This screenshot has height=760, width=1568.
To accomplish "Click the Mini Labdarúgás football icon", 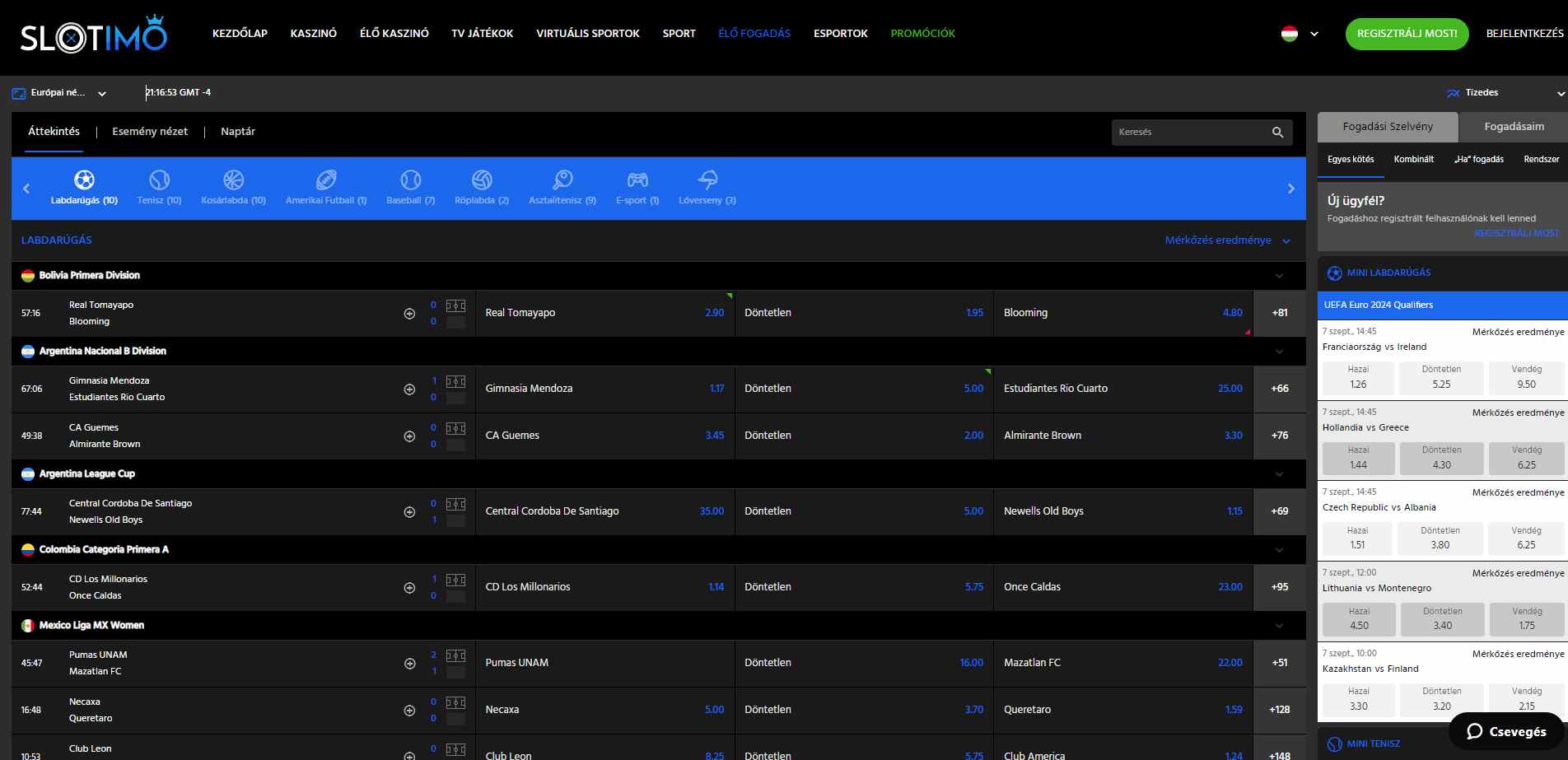I will pos(1335,273).
